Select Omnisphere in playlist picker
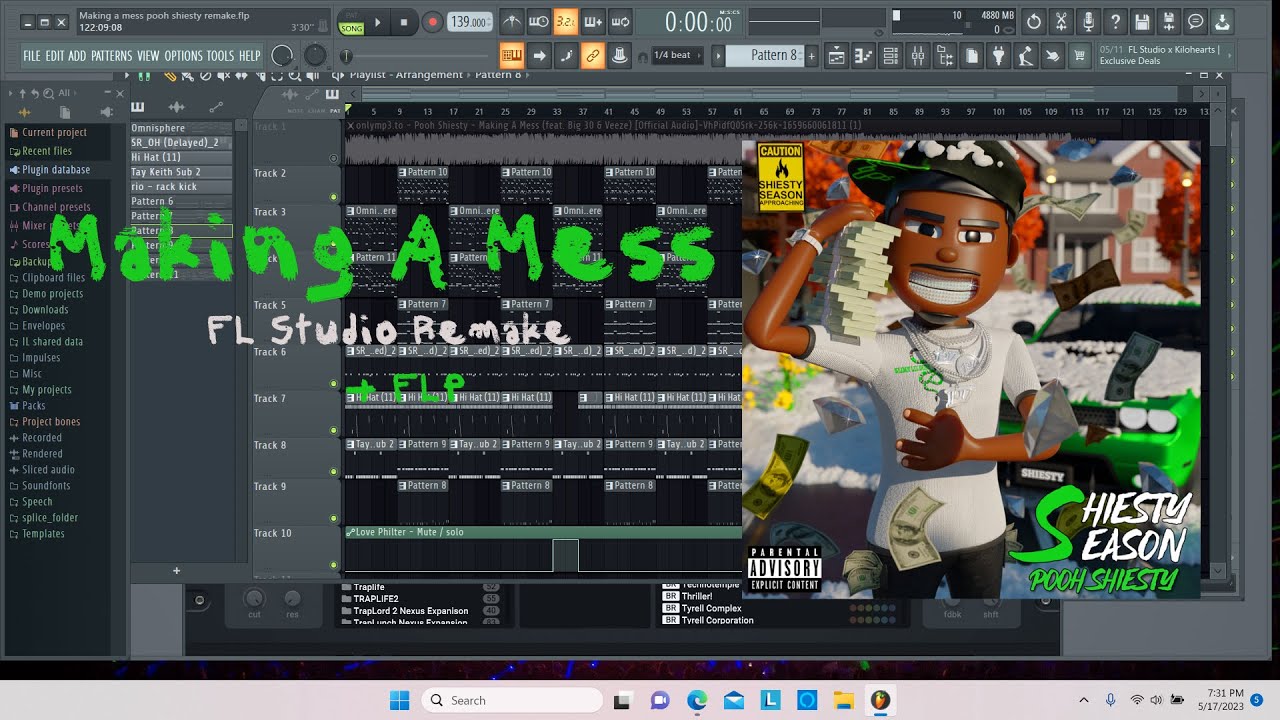Image resolution: width=1280 pixels, height=720 pixels. 181,128
